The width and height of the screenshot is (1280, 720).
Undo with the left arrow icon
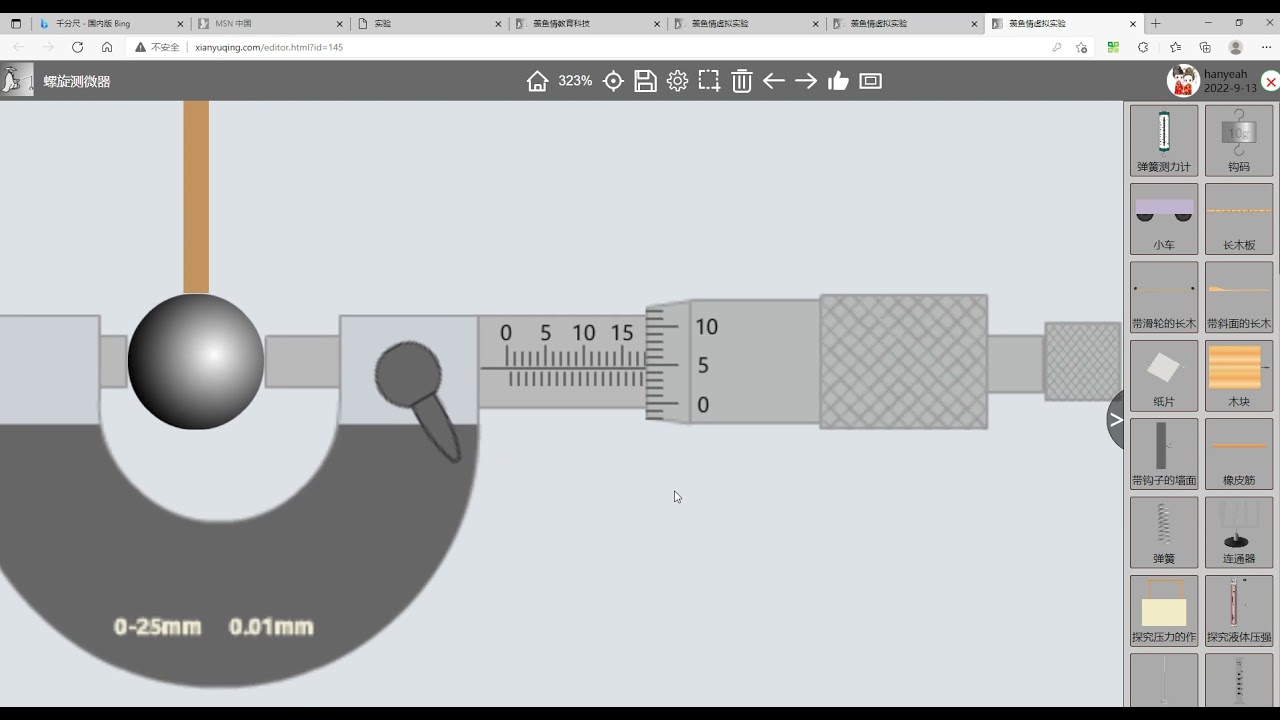pyautogui.click(x=774, y=81)
